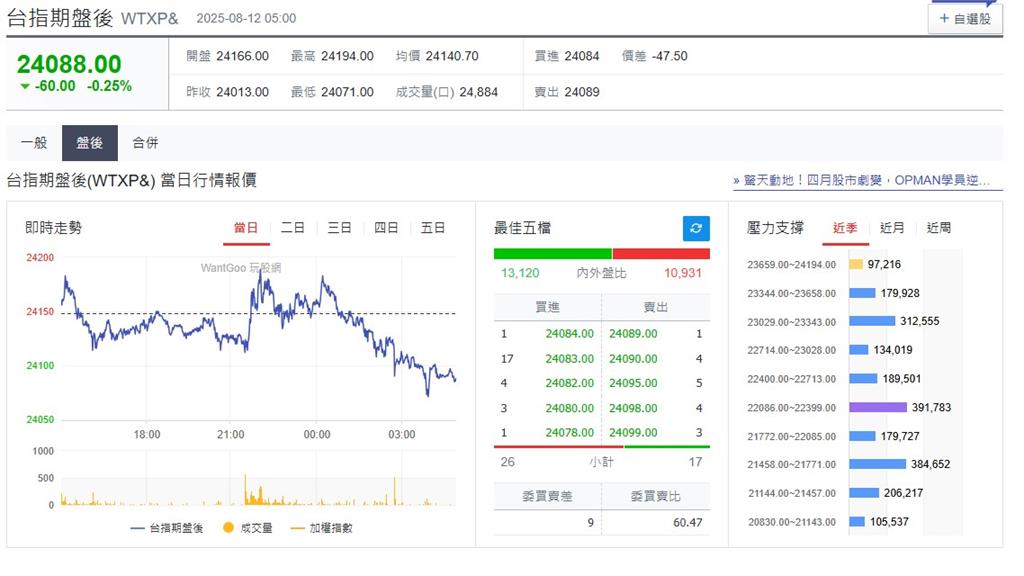Click the yellow bar for 23659.00~24194.00

tap(856, 264)
